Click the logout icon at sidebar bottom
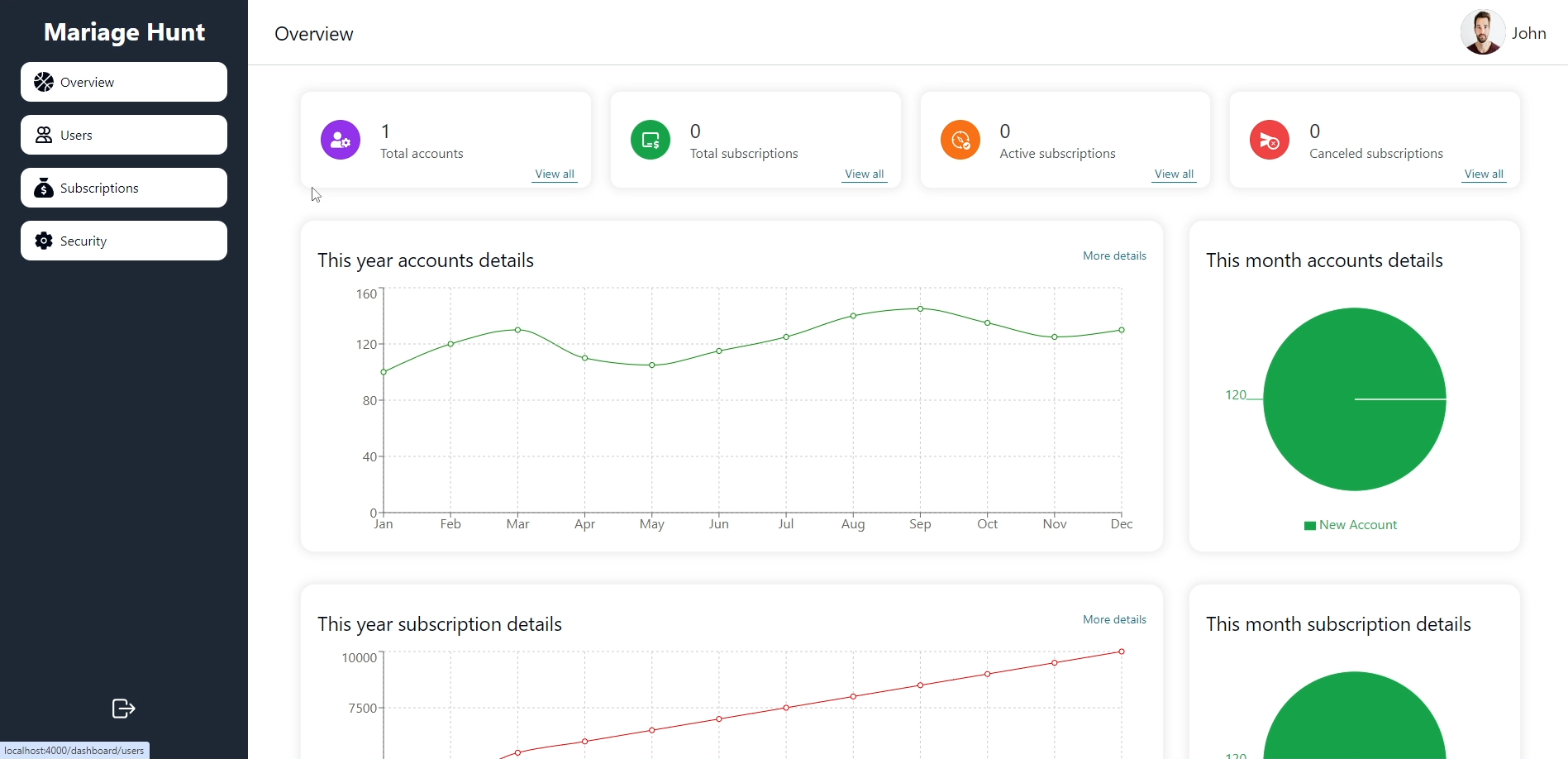This screenshot has height=759, width=1568. pos(123,709)
